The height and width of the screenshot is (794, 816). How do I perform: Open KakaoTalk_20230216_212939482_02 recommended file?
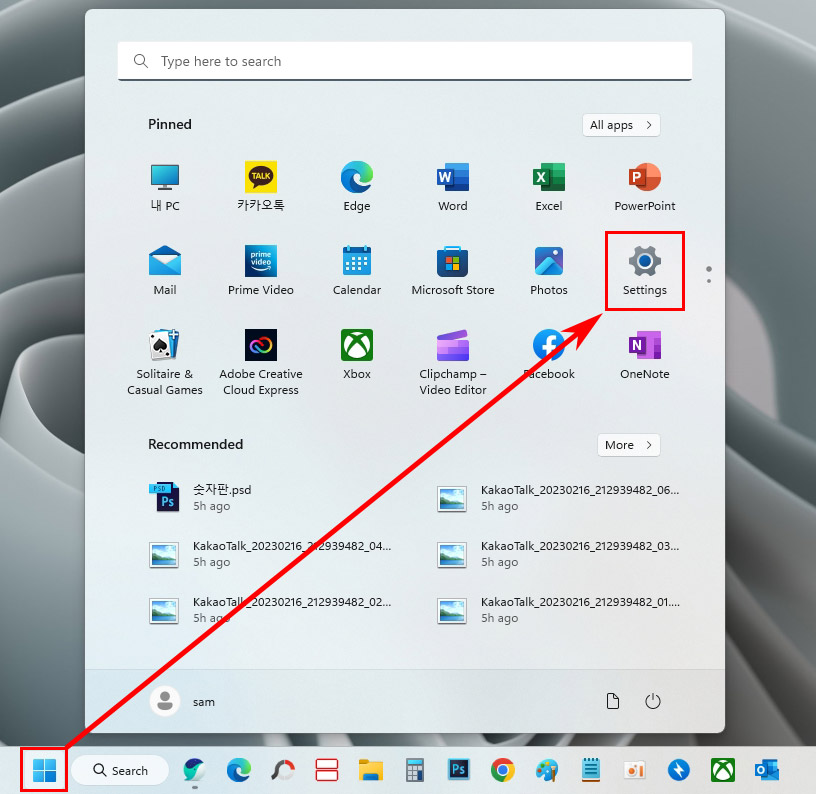269,610
